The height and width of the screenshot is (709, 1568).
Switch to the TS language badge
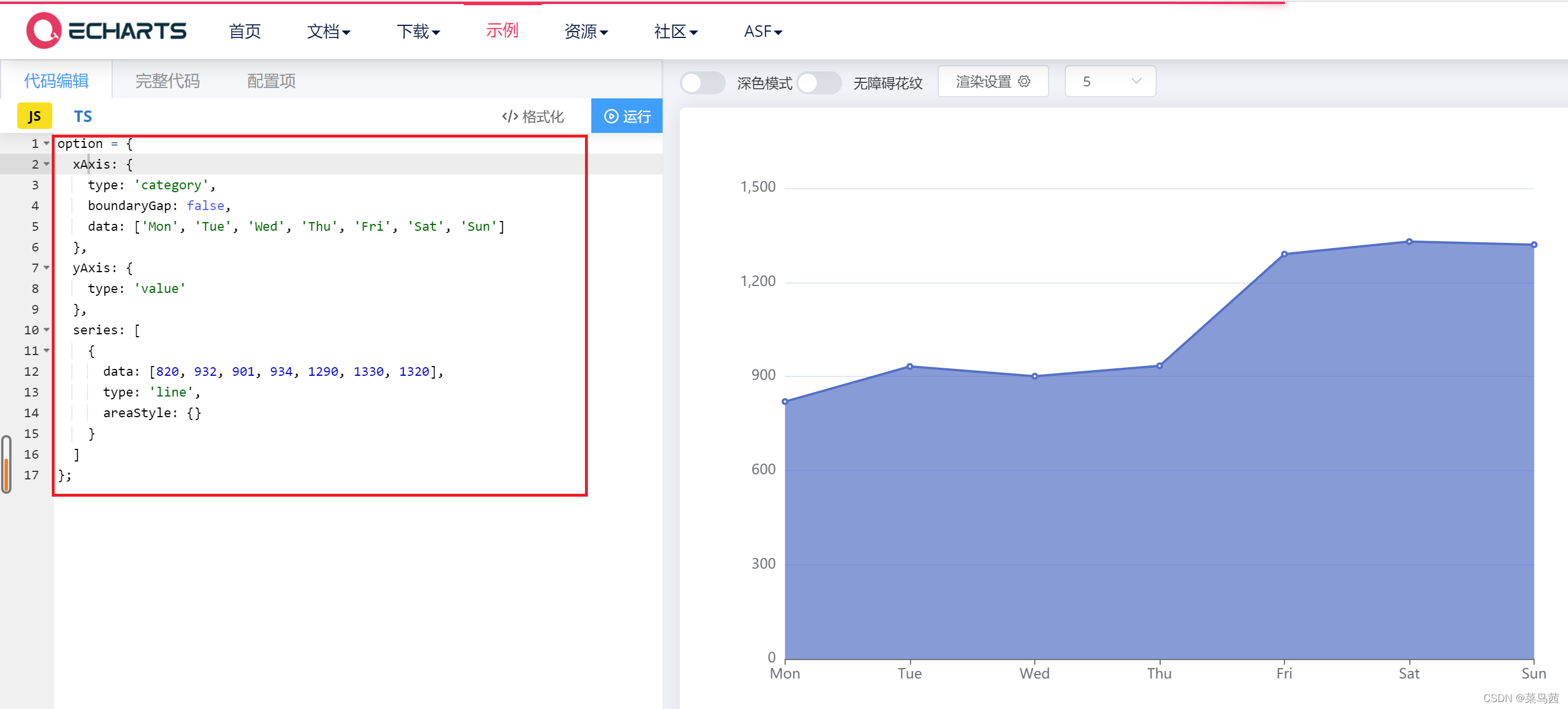click(x=83, y=116)
